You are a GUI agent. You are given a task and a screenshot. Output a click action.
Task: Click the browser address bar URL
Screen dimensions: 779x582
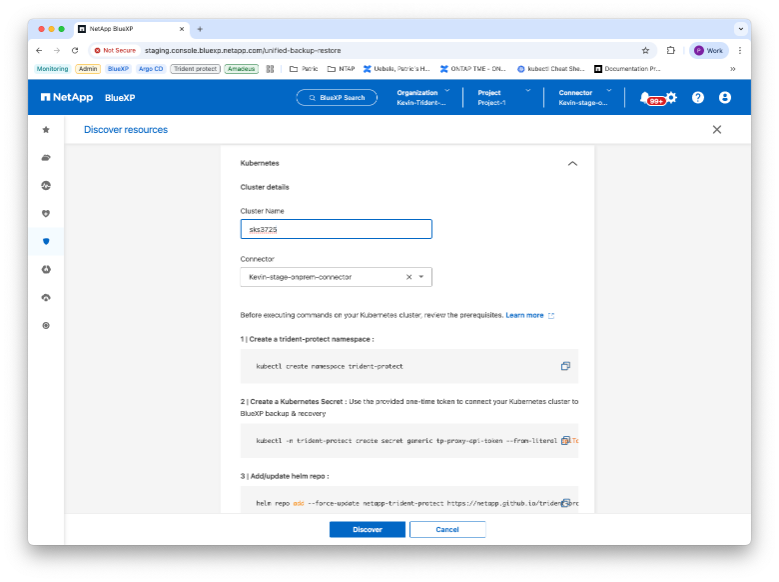(x=242, y=50)
